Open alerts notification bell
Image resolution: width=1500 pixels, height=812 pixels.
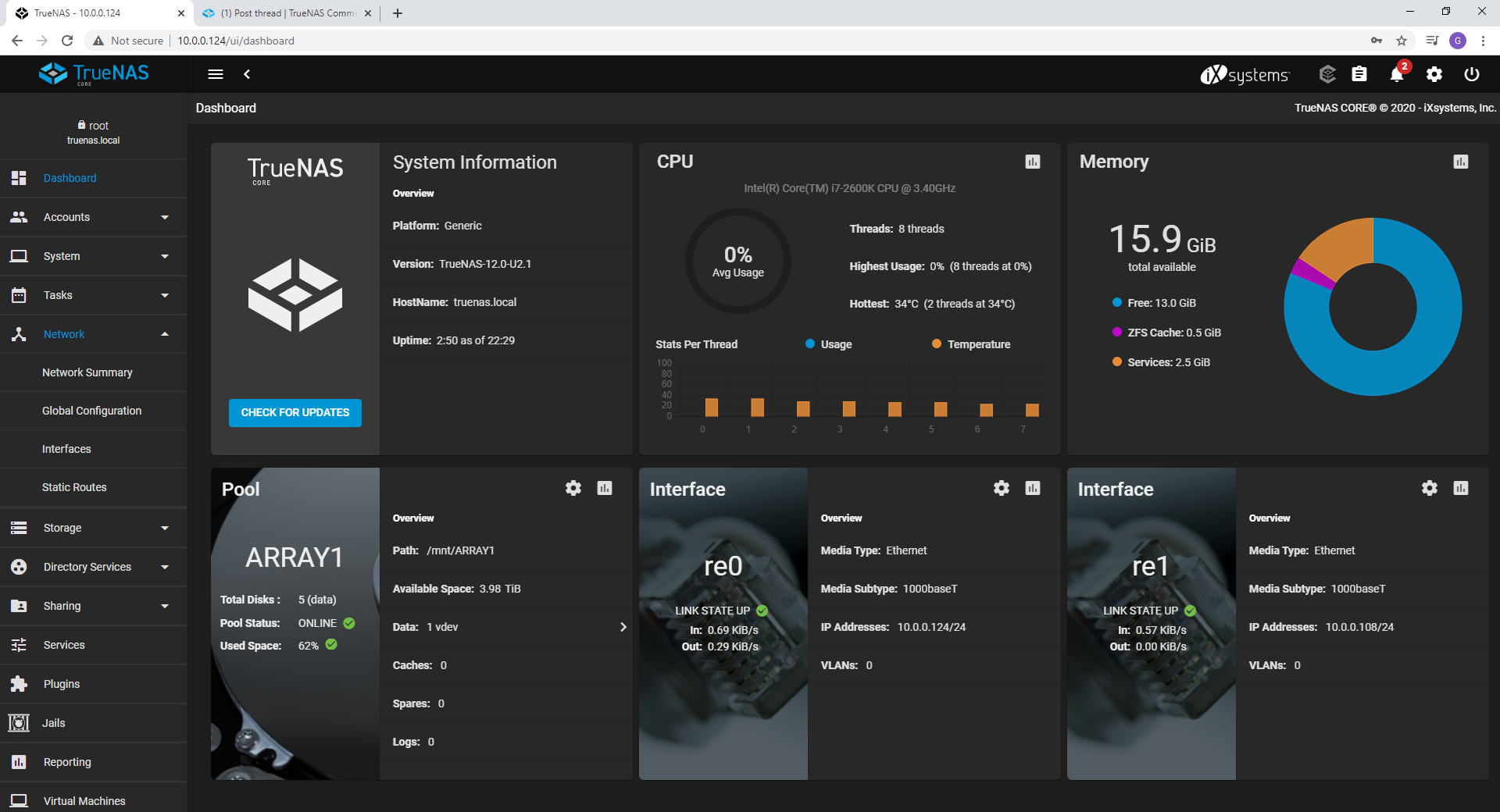1397,74
